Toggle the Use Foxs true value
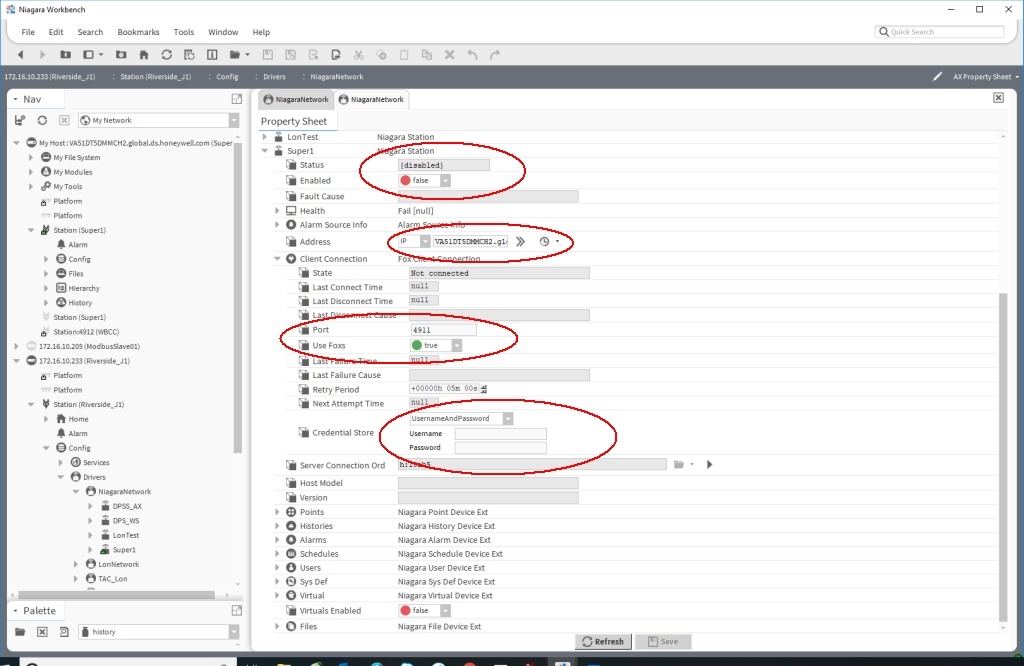This screenshot has width=1024, height=666. click(436, 345)
